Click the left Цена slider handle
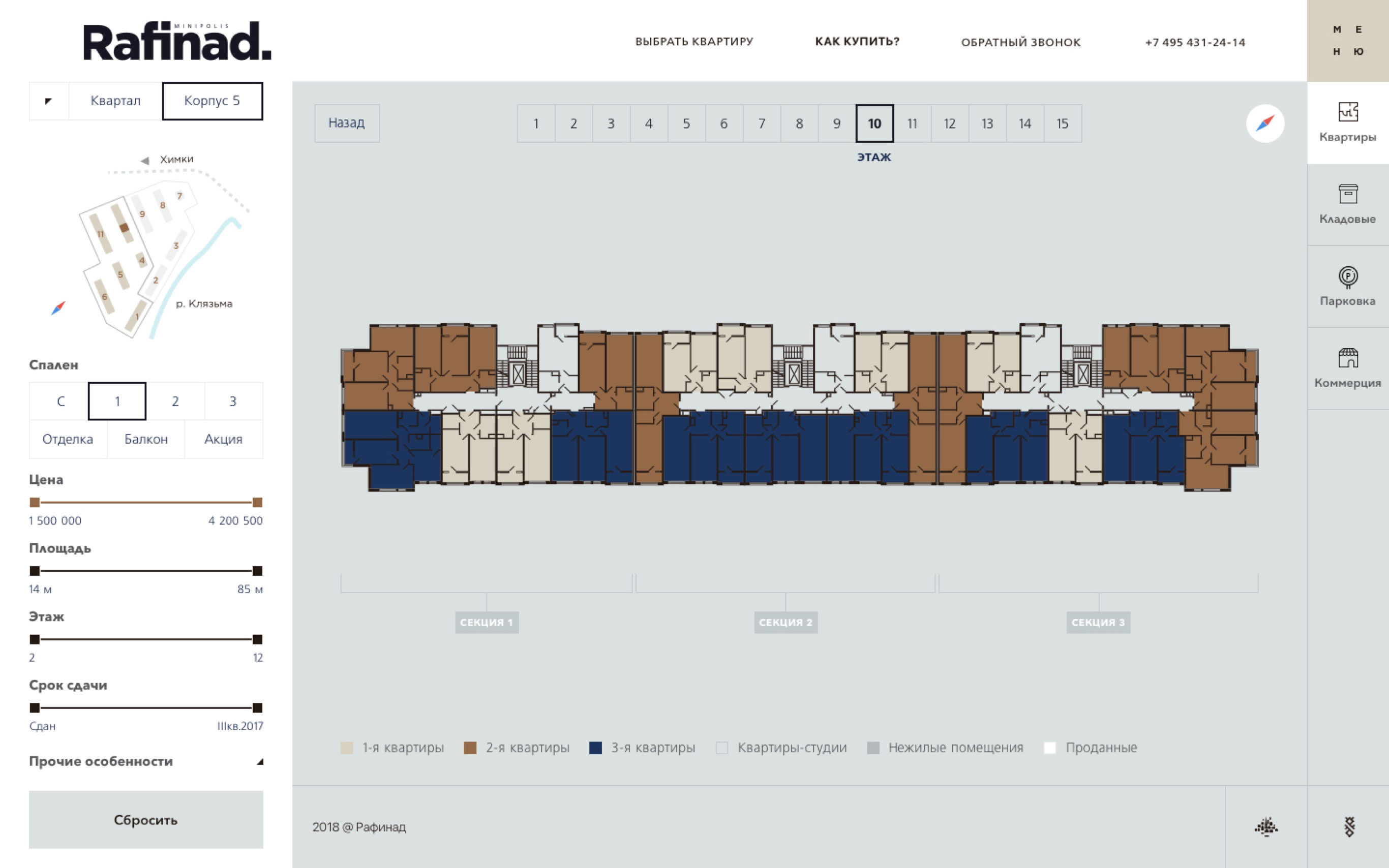Image resolution: width=1389 pixels, height=868 pixels. tap(35, 502)
